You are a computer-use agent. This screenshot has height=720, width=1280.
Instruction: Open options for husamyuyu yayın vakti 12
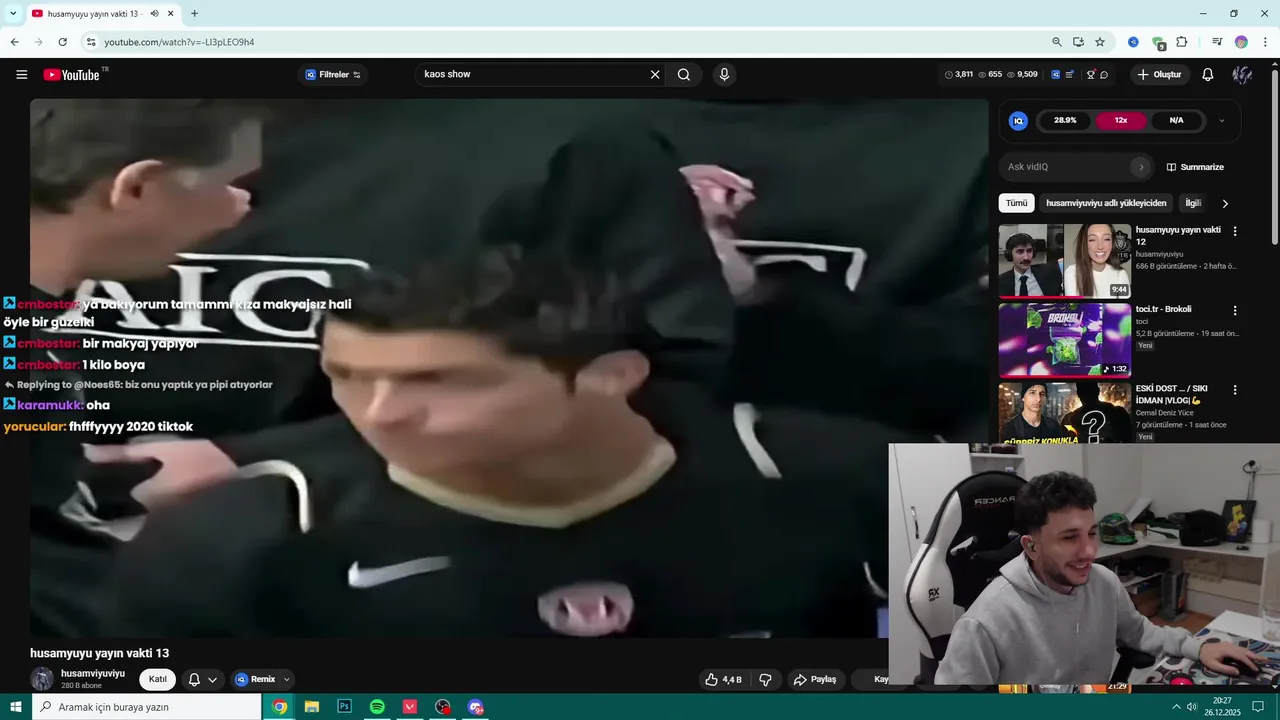(x=1235, y=231)
